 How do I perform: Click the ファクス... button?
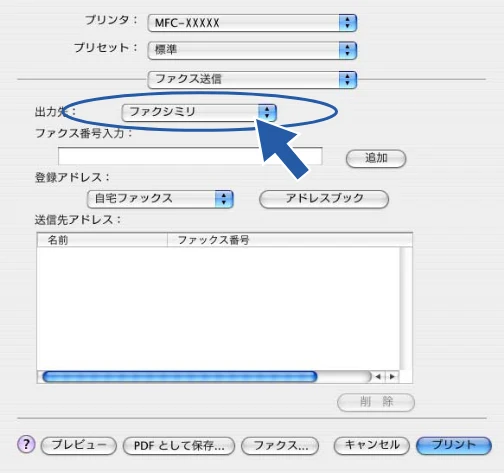(x=280, y=446)
